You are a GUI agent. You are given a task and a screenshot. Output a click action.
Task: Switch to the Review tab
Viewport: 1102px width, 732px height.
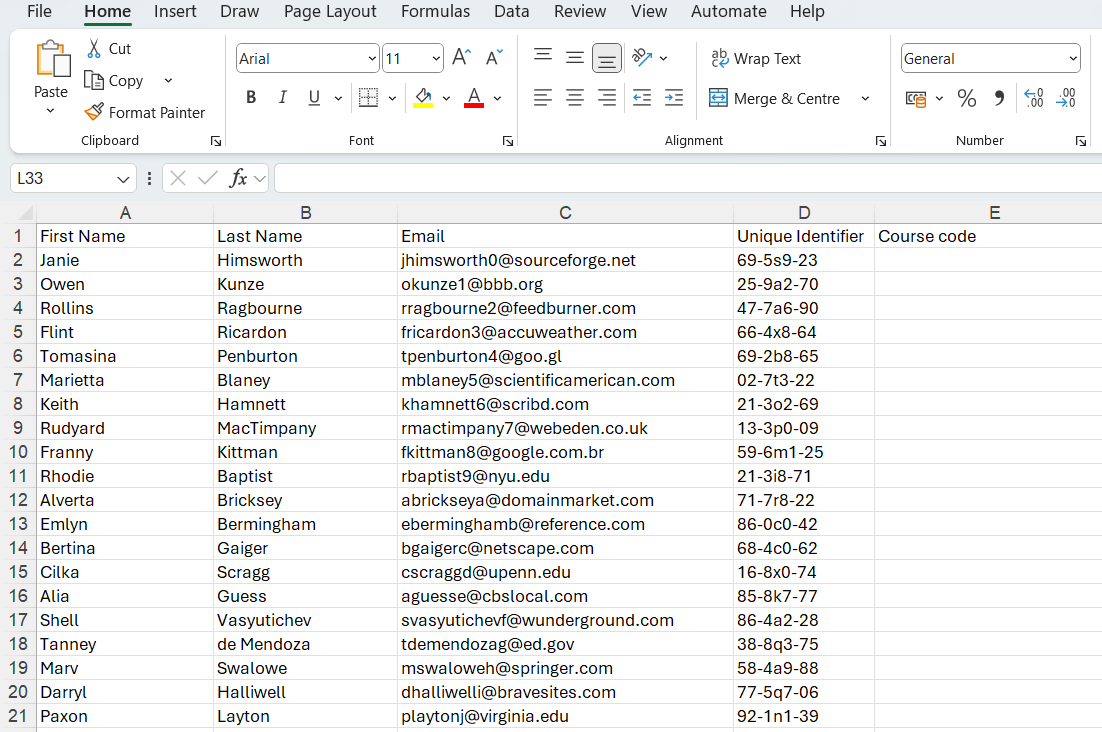(580, 11)
